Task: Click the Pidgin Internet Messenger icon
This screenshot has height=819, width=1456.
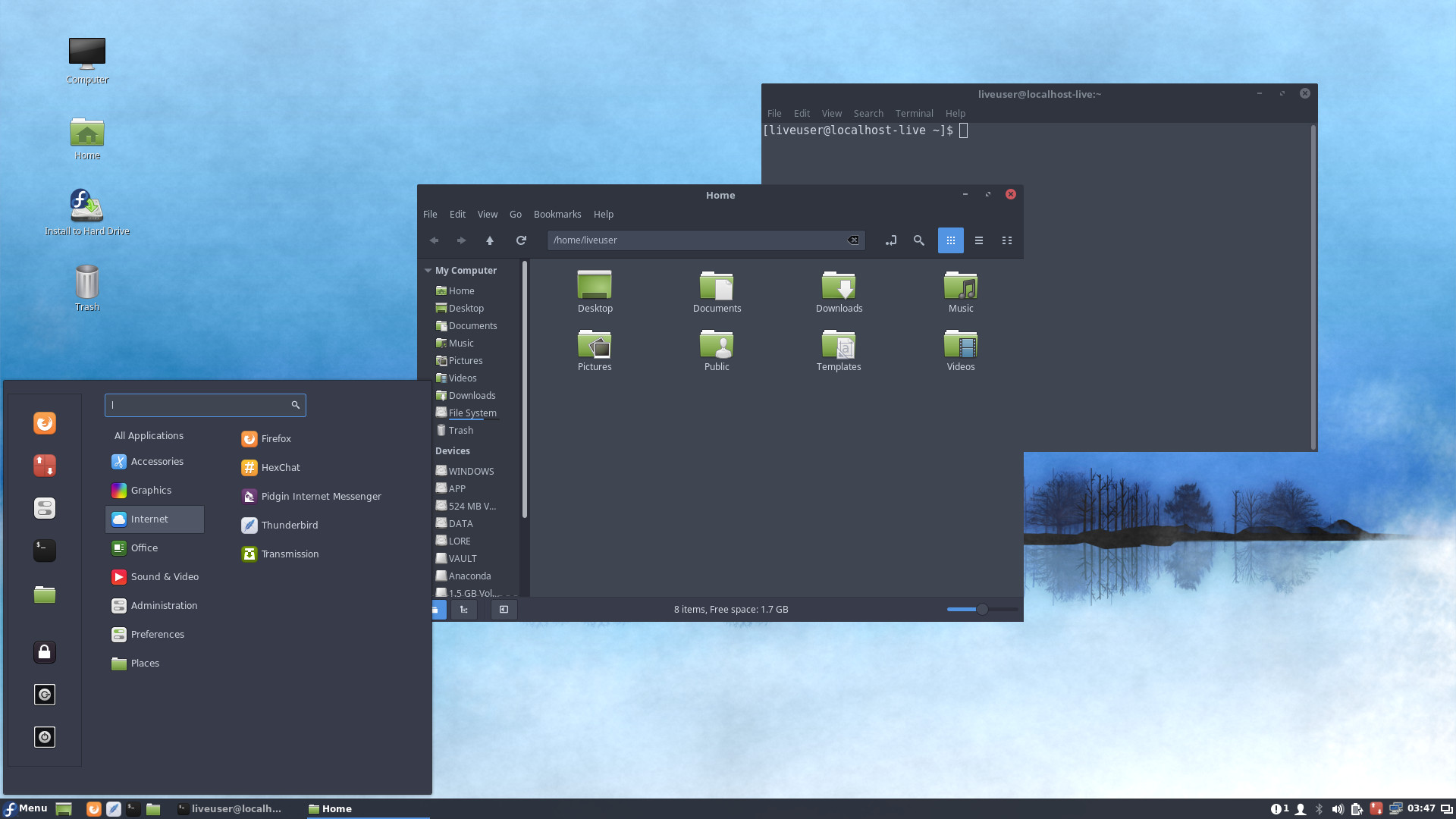Action: pyautogui.click(x=249, y=496)
